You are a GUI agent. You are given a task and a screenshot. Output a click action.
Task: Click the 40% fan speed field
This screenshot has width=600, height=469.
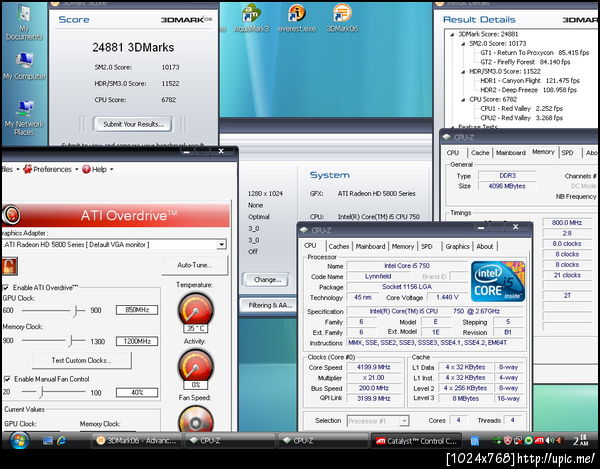(137, 392)
